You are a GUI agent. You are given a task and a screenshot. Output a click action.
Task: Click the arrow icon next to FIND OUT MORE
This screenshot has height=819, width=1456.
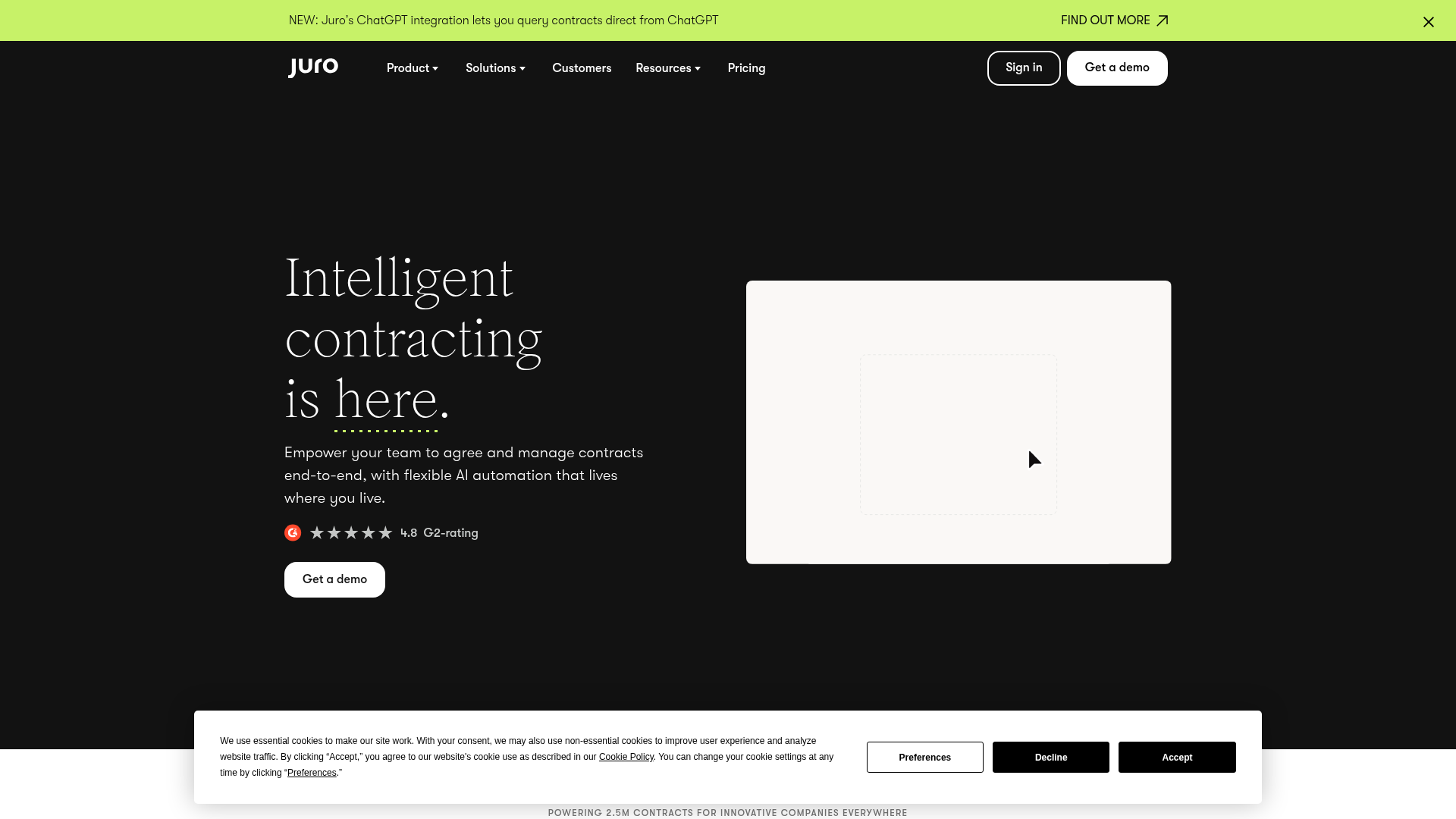click(x=1162, y=20)
